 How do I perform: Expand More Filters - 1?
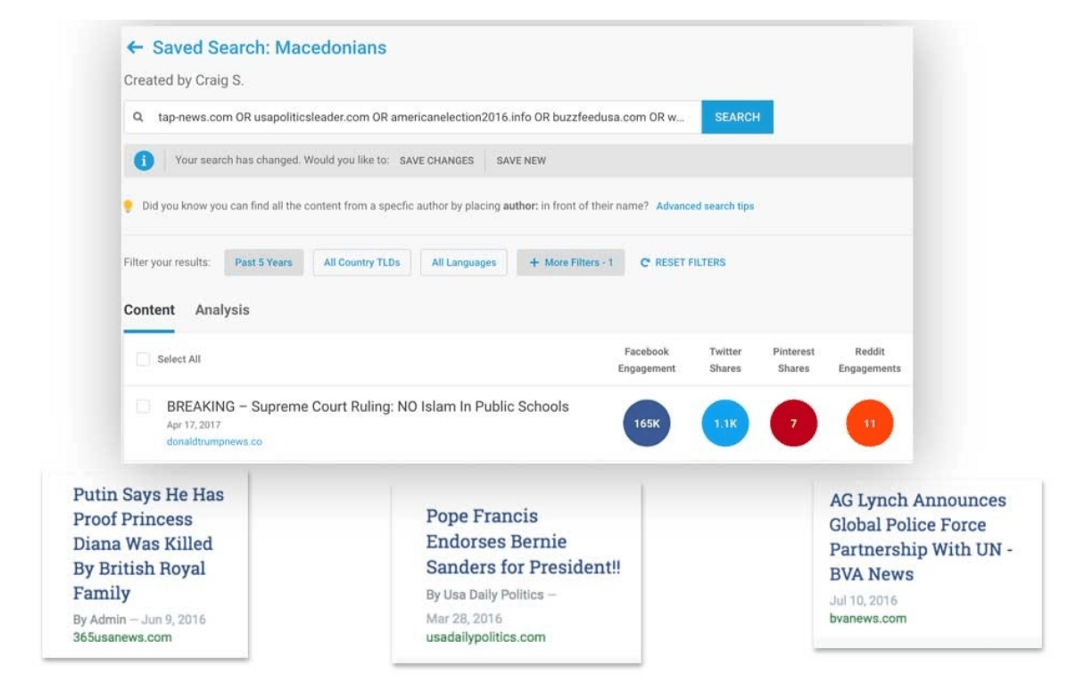[570, 263]
